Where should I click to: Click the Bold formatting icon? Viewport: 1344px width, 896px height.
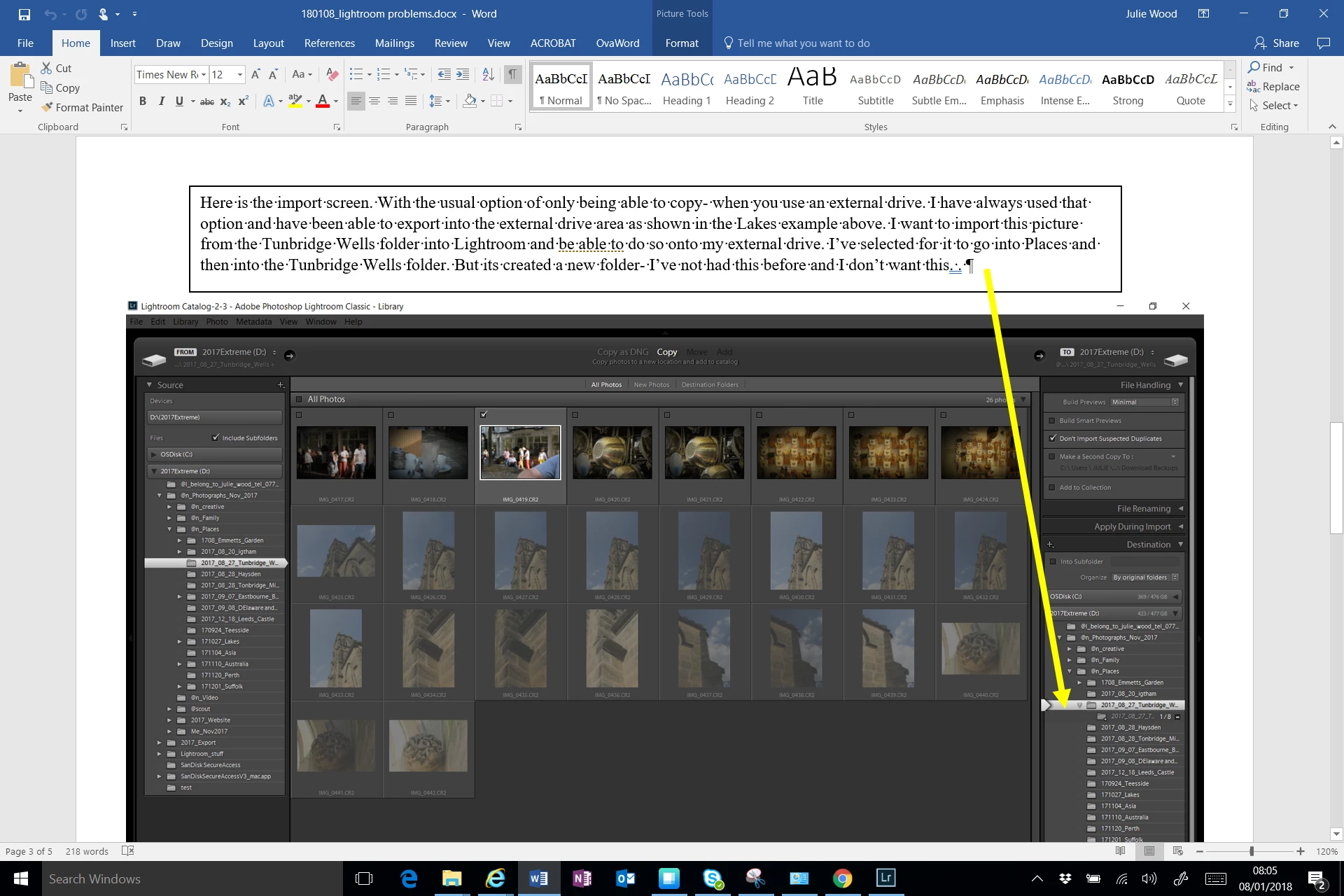click(x=143, y=101)
